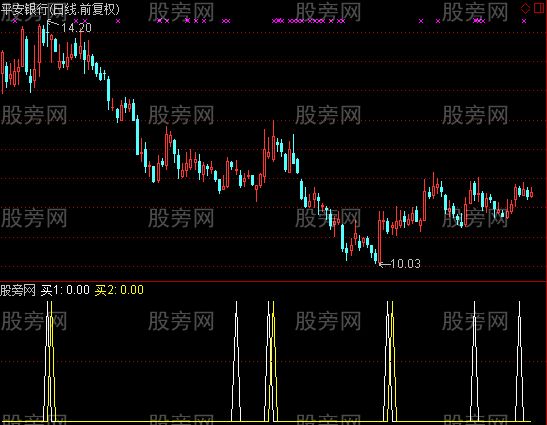This screenshot has width=547, height=425.
Task: Click the highest candle beside the 14.20 label
Action: tap(48, 32)
